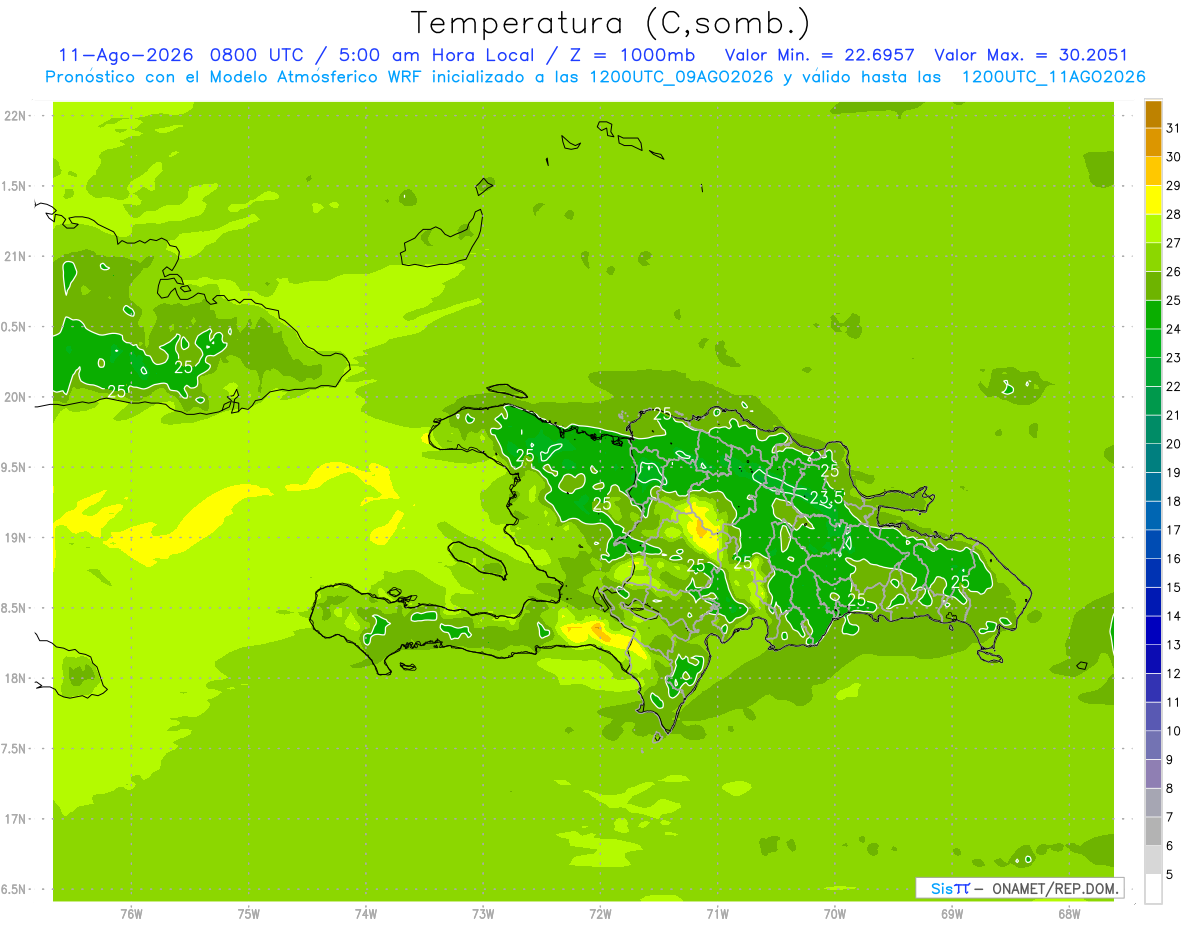Click the yellow legend color between 28 and 29
Viewport: 1200px width, 927px height.
click(x=1153, y=200)
